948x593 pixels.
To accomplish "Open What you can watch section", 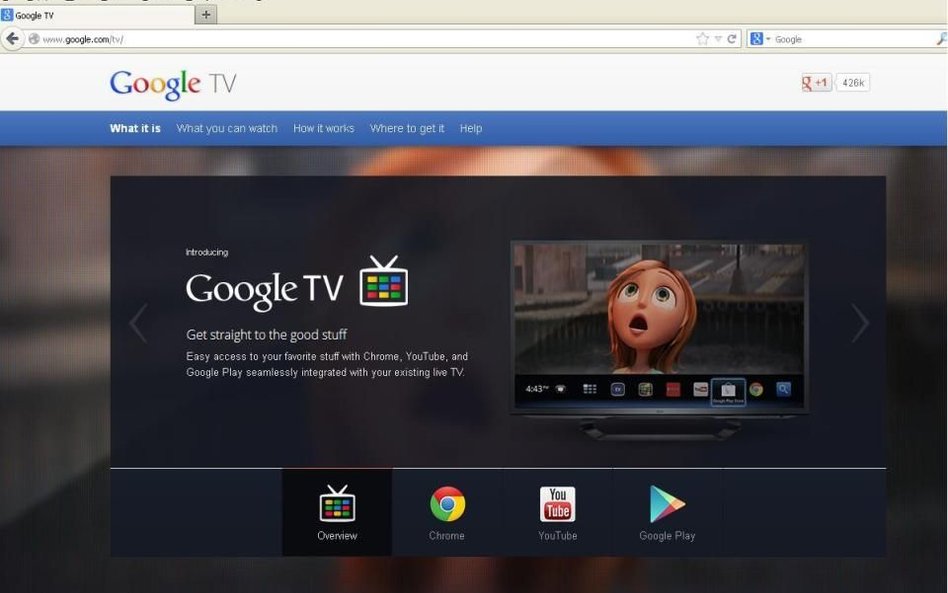I will [227, 128].
